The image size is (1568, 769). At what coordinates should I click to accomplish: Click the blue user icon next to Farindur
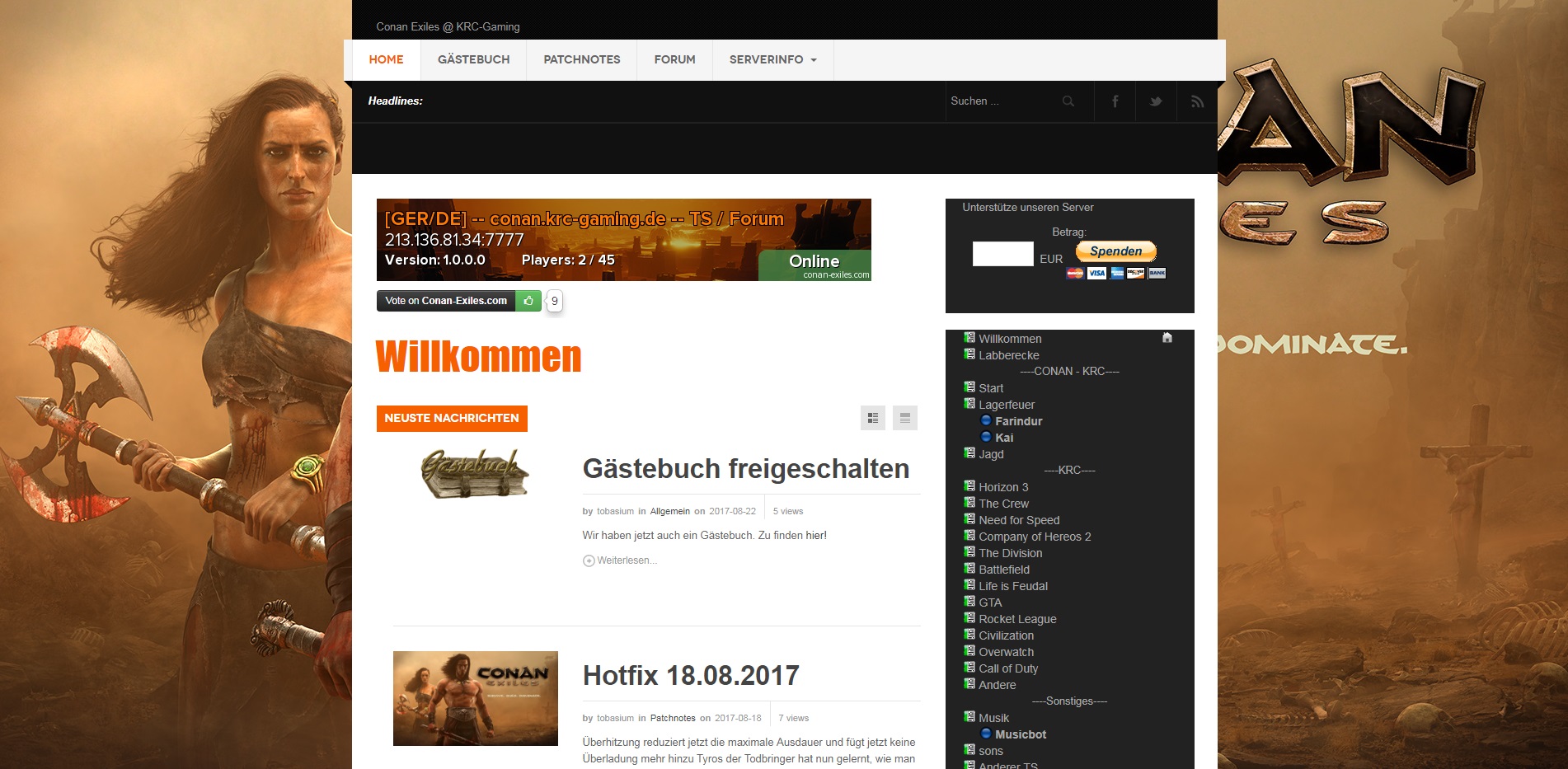[x=986, y=420]
